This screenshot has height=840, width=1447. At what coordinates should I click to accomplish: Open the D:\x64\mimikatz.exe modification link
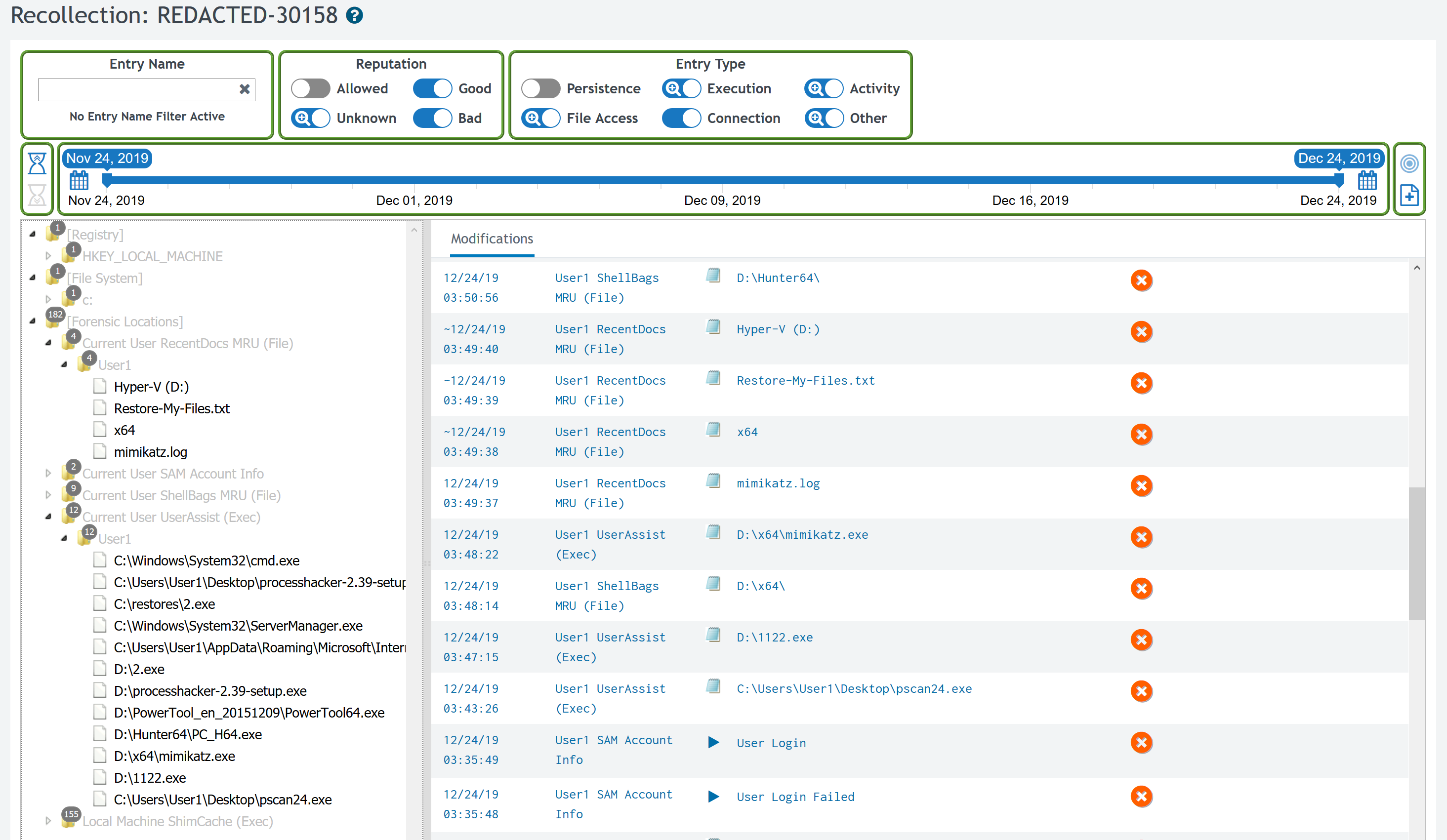point(802,535)
